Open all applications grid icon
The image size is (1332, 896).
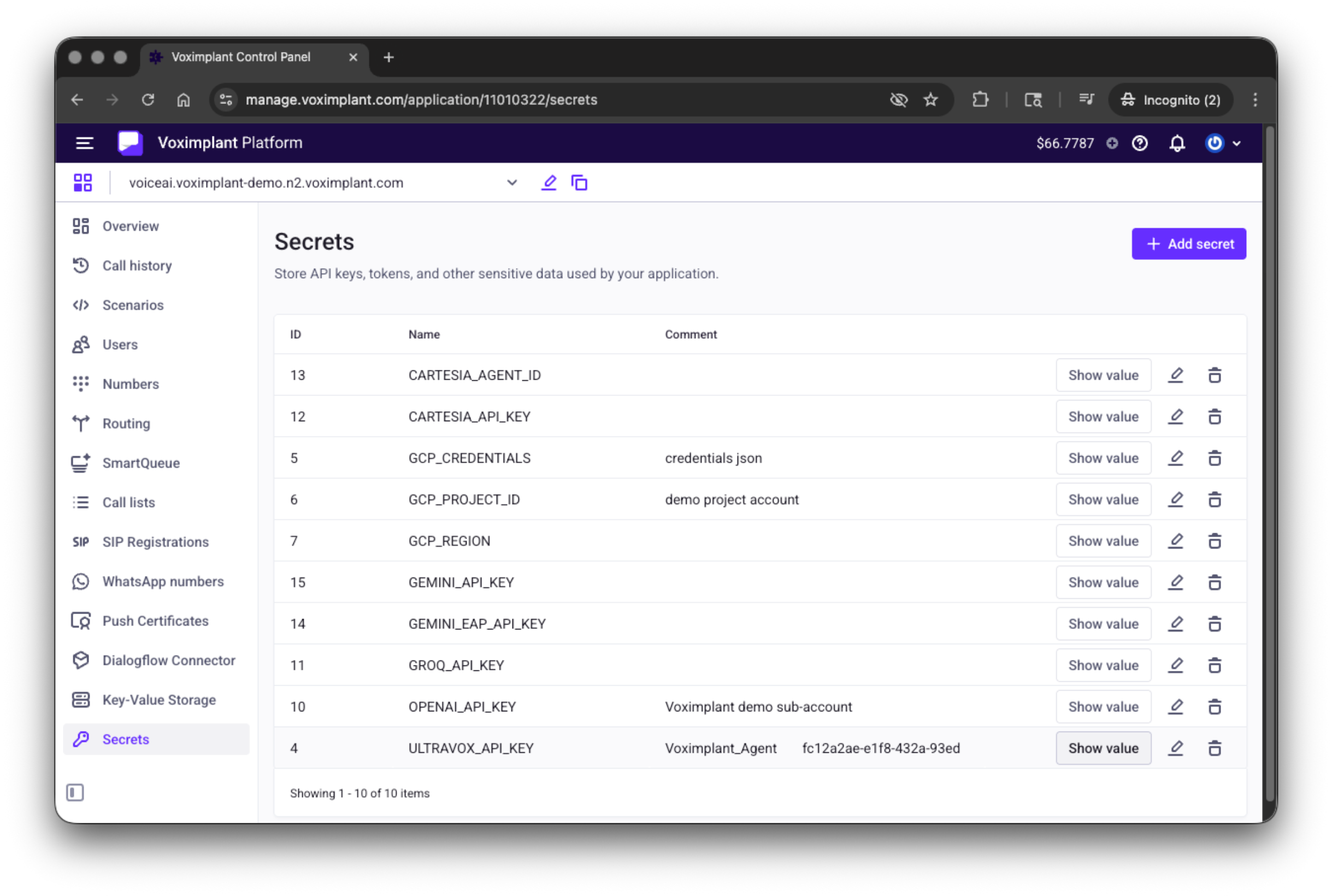[83, 183]
